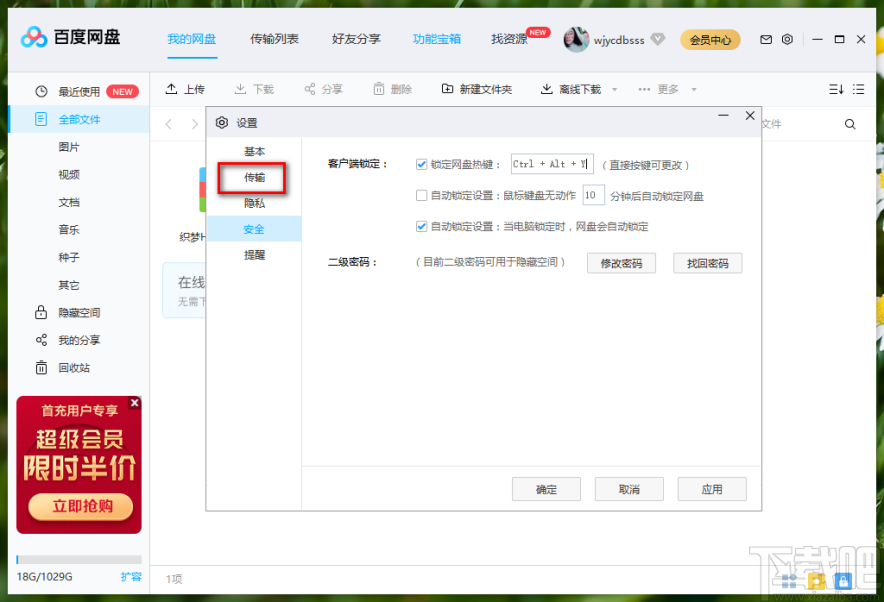884x602 pixels.
Task: Click the user avatar picture
Action: pyautogui.click(x=576, y=39)
